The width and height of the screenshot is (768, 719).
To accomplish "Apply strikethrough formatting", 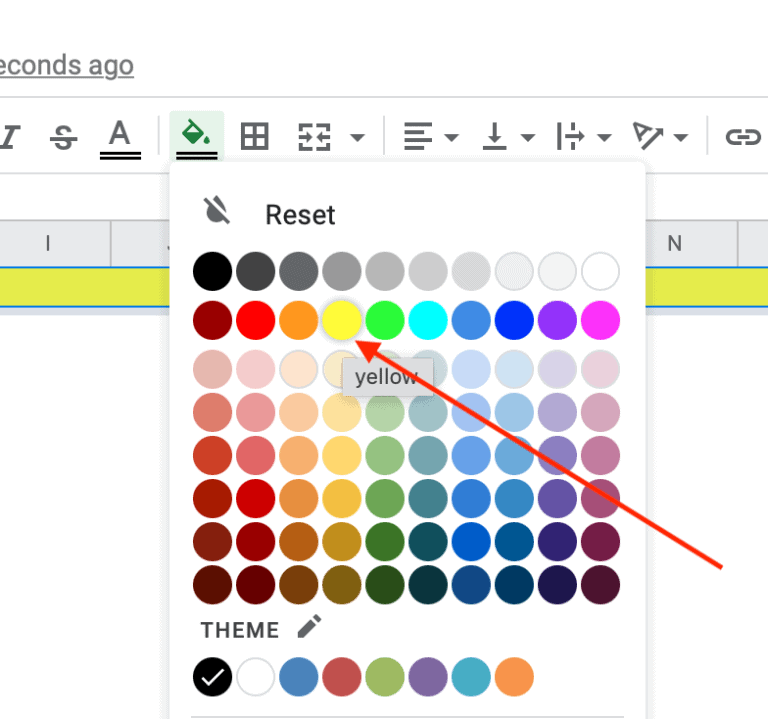I will tap(64, 137).
